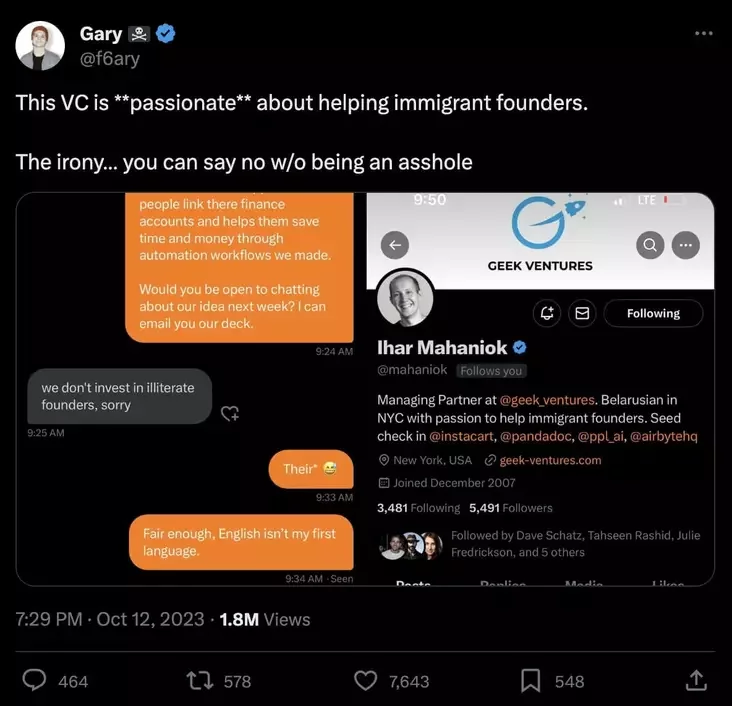Toggle the Following button for Ihar Mahaniok
The image size is (732, 706).
pyautogui.click(x=653, y=314)
